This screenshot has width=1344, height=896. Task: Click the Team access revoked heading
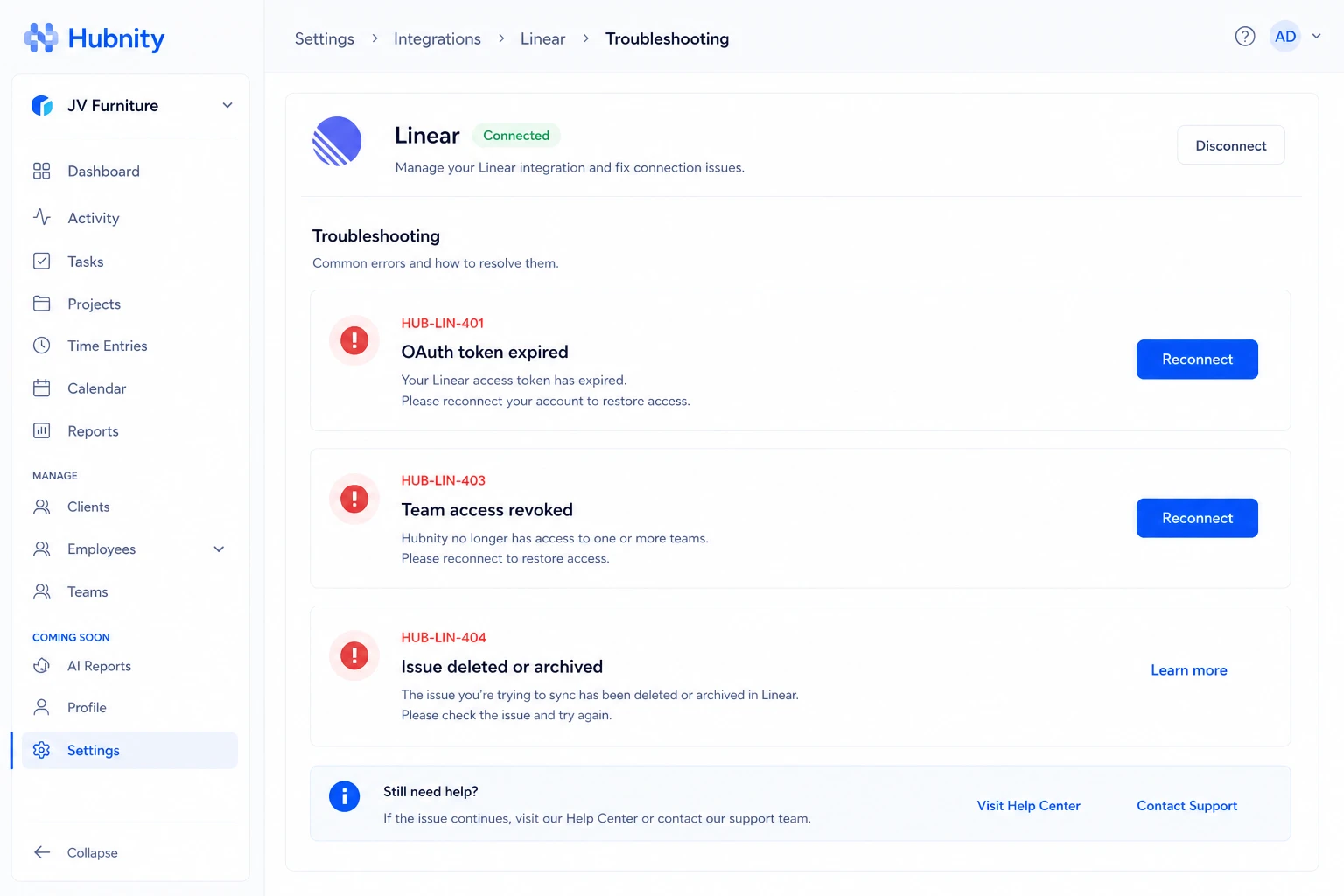pos(486,509)
